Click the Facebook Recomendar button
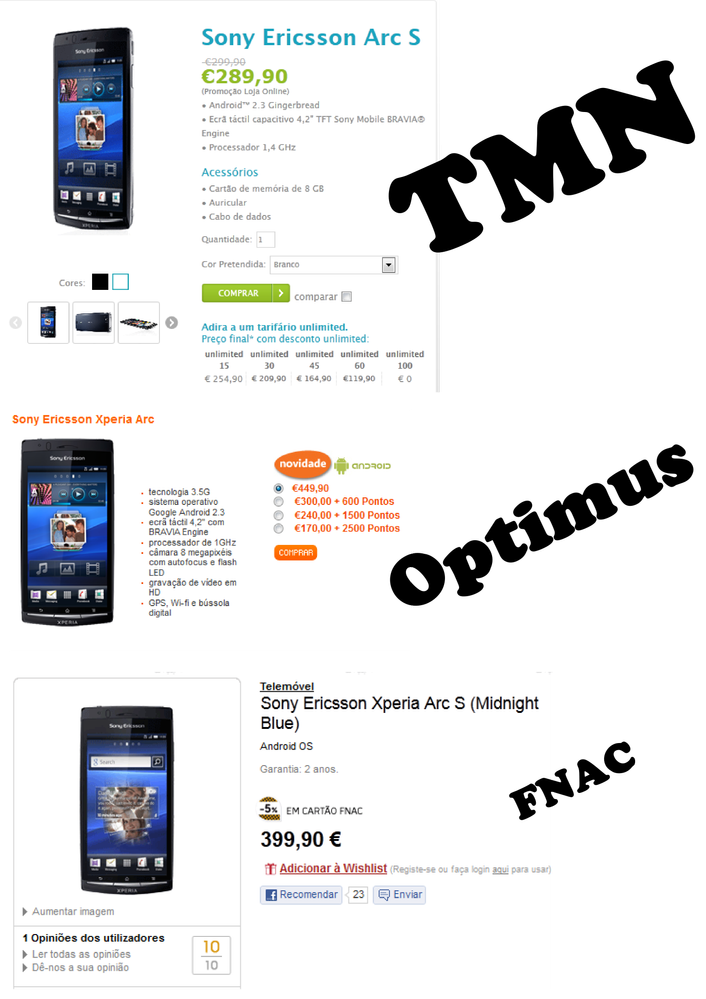The width and height of the screenshot is (706, 999). 301,895
